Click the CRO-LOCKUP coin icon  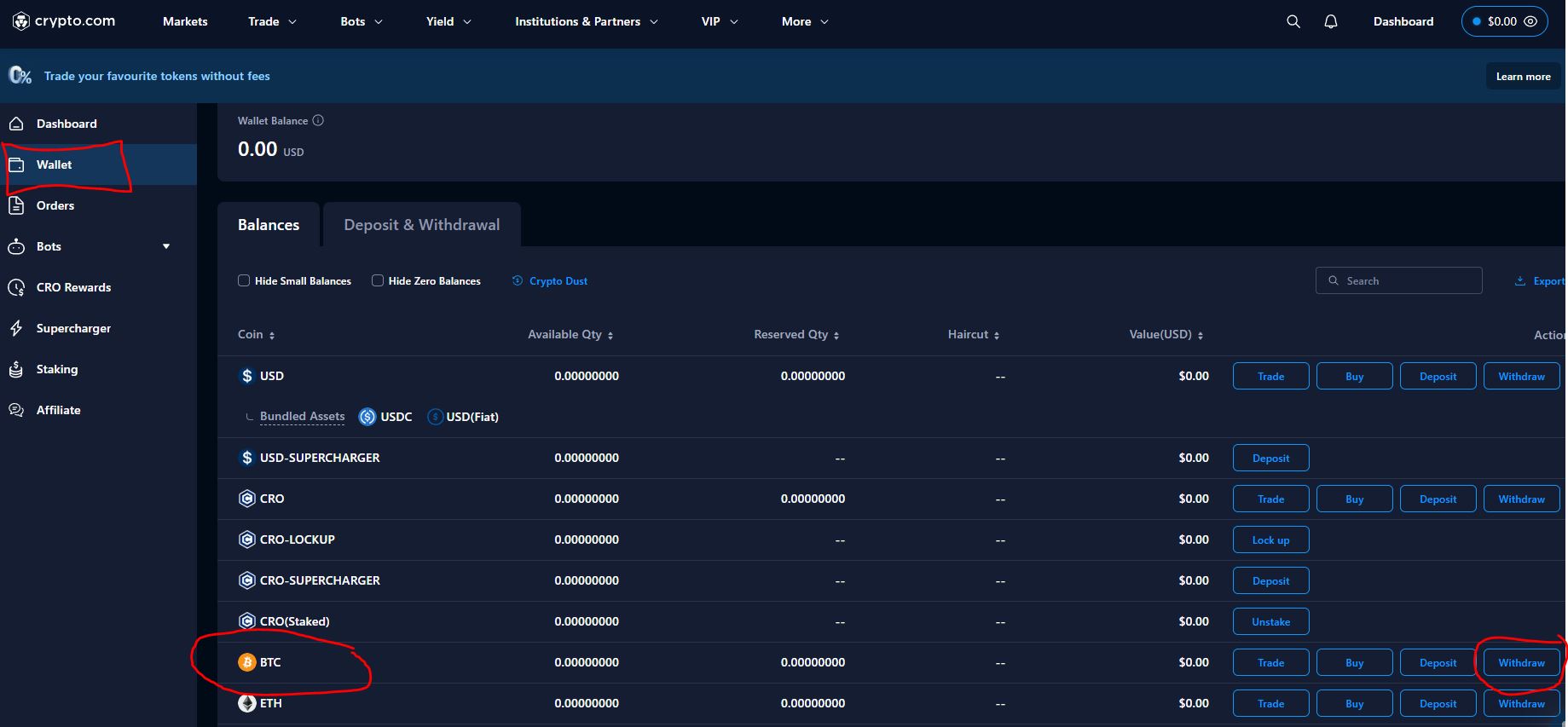(247, 539)
